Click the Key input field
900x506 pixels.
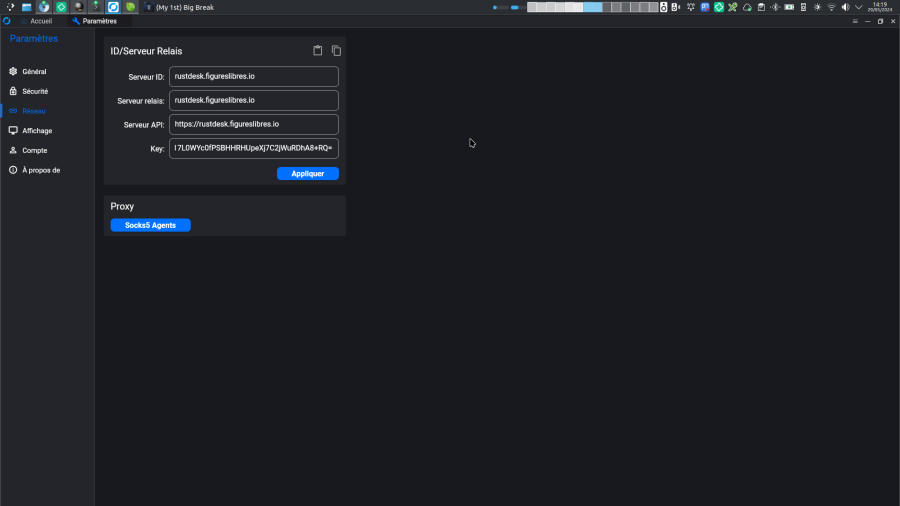pos(254,148)
